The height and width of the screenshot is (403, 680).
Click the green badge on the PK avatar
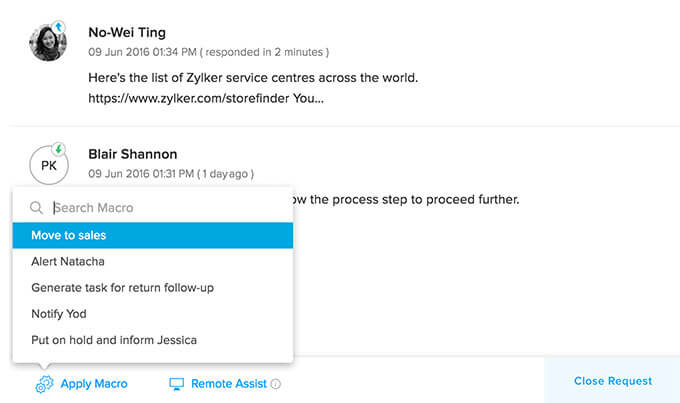tap(59, 150)
